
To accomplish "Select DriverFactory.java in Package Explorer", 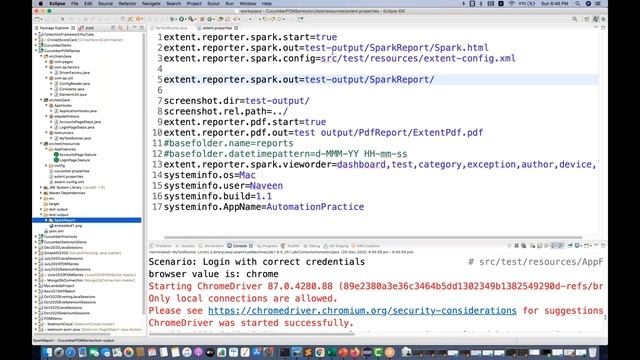I will [74, 73].
